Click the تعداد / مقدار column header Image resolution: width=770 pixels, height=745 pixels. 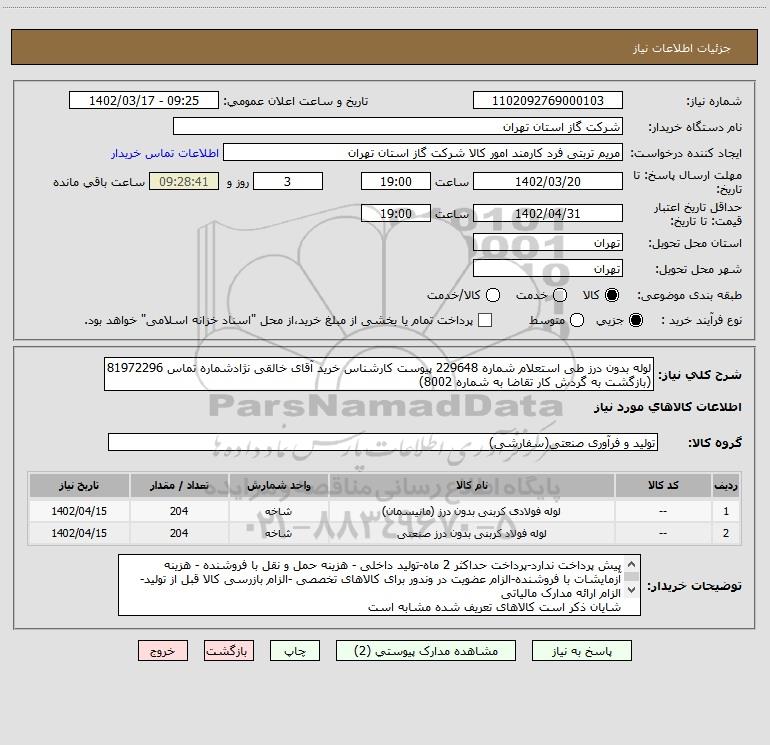point(179,485)
